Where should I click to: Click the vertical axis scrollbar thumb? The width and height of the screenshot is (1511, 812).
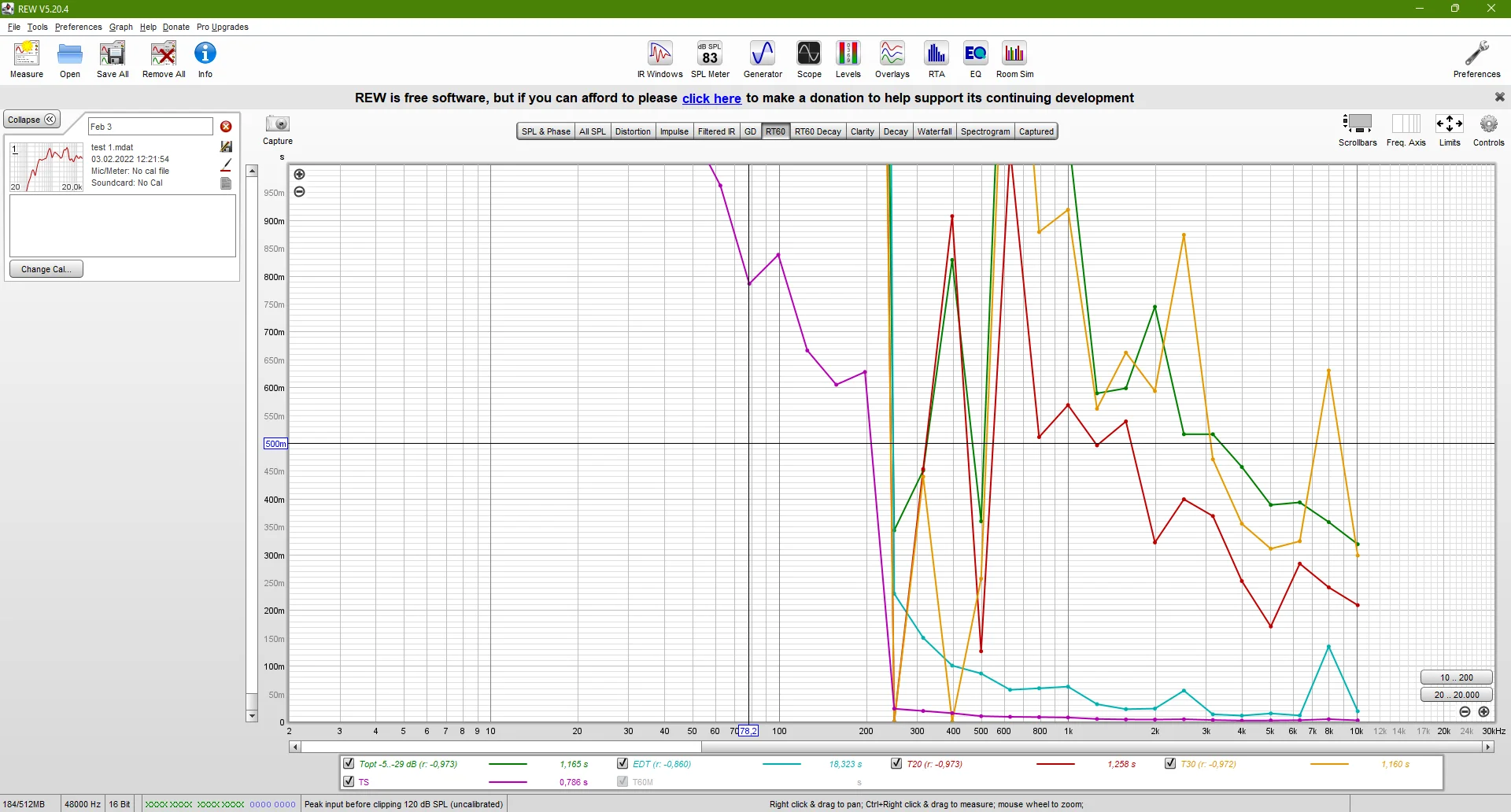[252, 701]
